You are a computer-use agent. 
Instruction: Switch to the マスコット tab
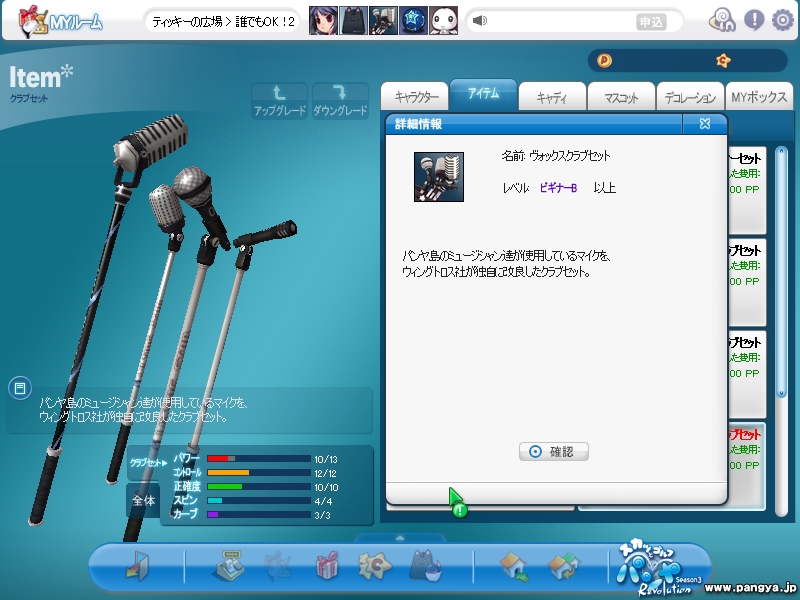pyautogui.click(x=621, y=96)
